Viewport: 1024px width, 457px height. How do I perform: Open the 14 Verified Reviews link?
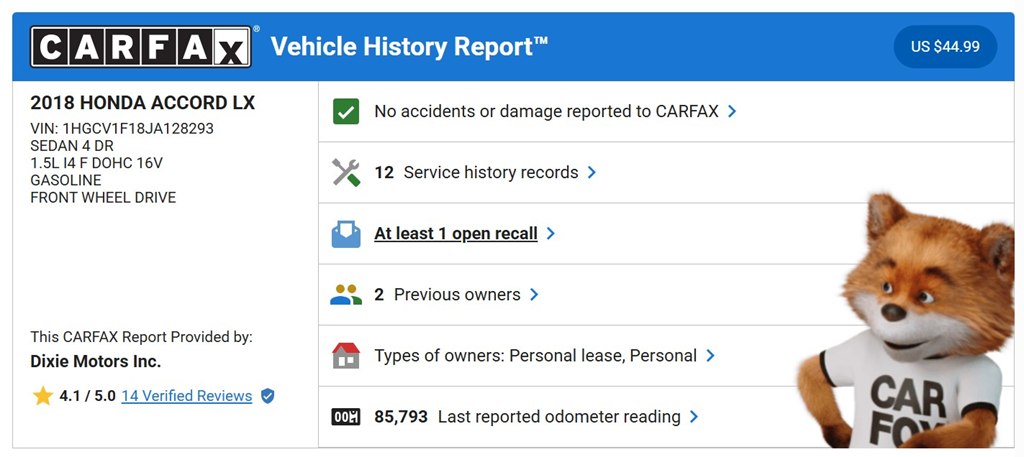187,396
